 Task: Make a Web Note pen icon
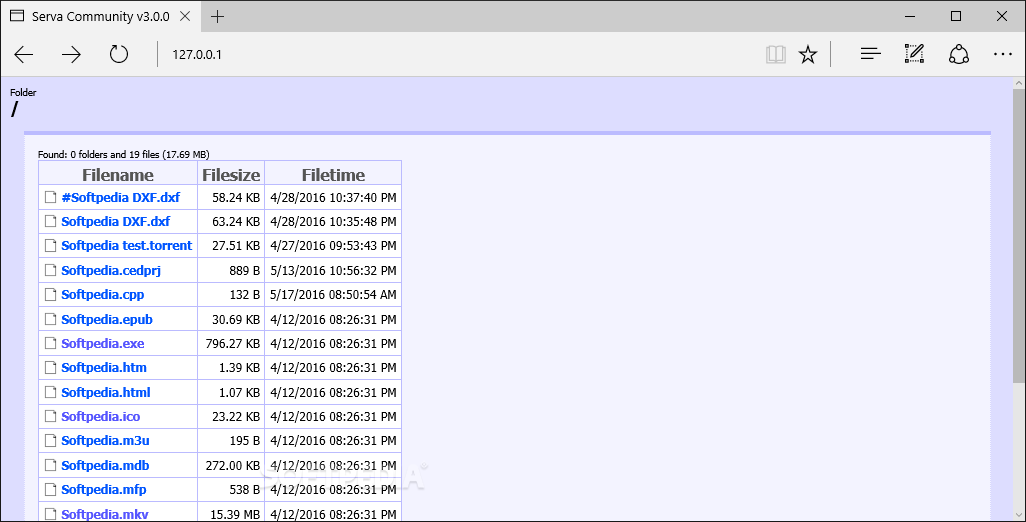click(914, 54)
